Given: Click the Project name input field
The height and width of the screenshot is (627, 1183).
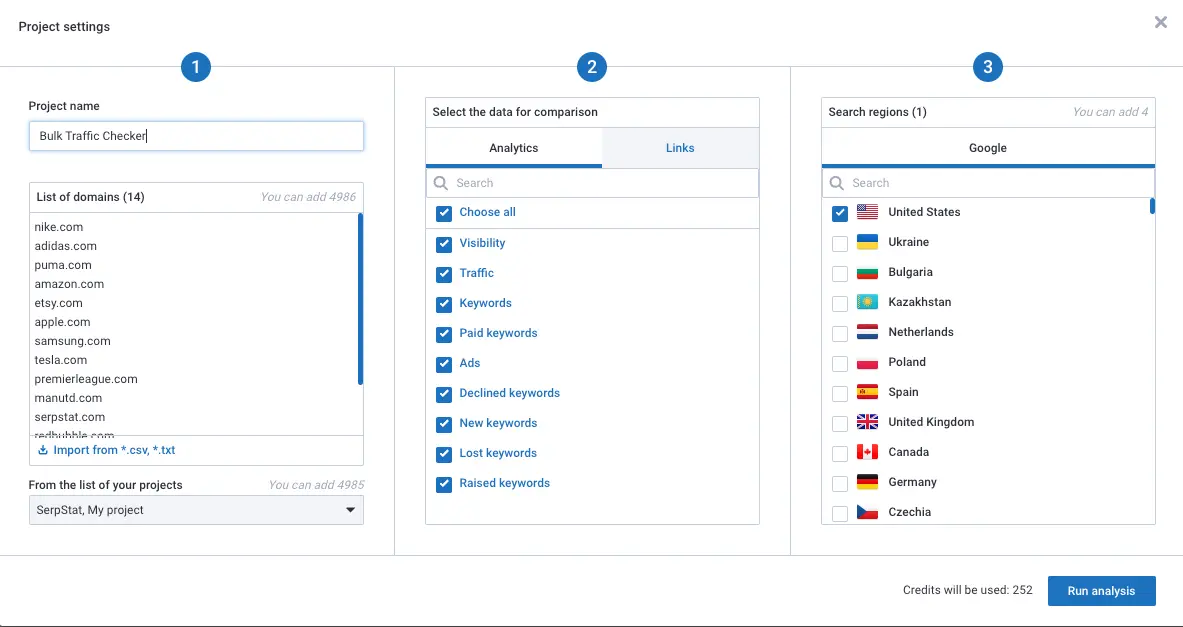Looking at the screenshot, I should (x=196, y=136).
